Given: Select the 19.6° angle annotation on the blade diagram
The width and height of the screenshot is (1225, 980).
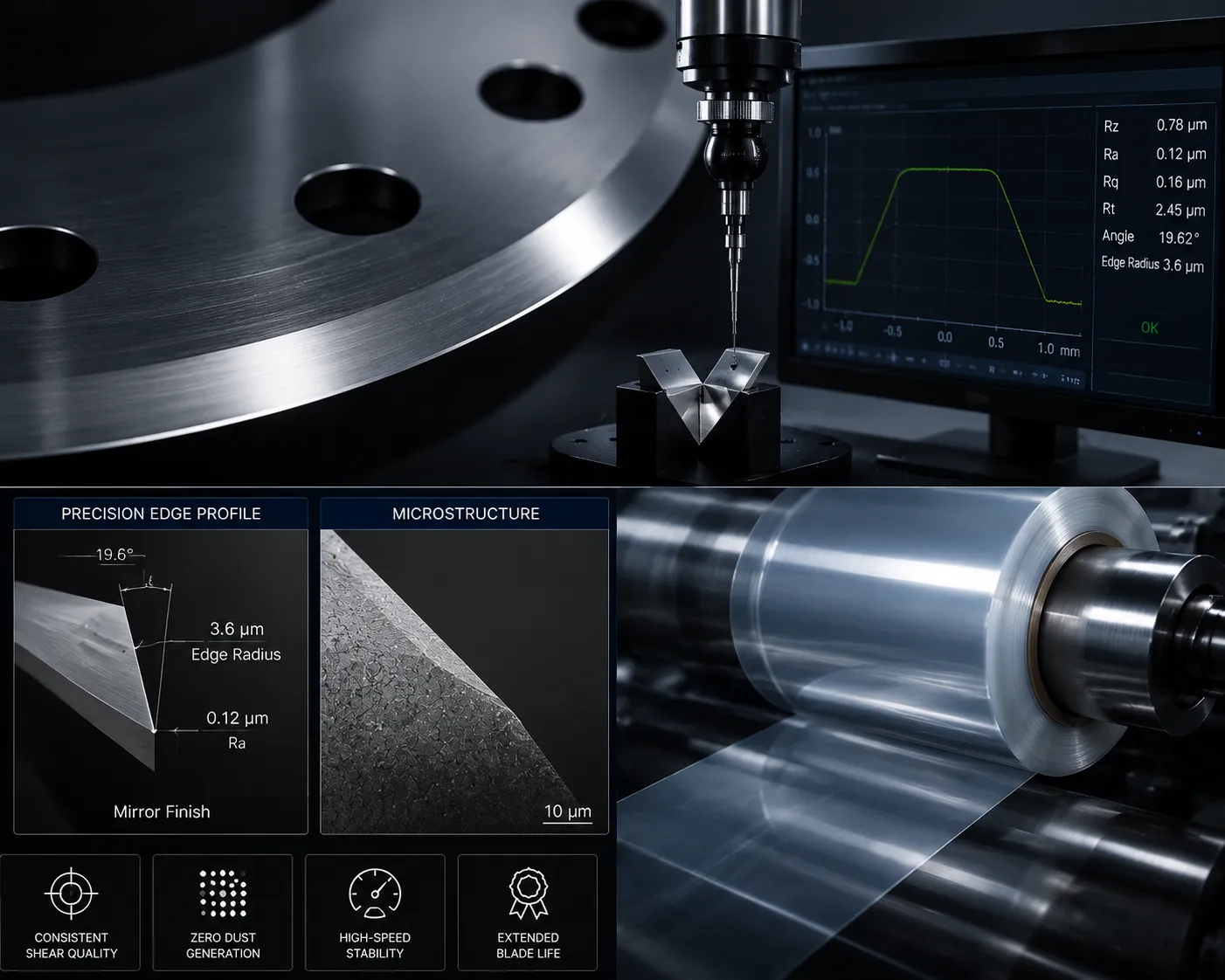Looking at the screenshot, I should click(114, 555).
